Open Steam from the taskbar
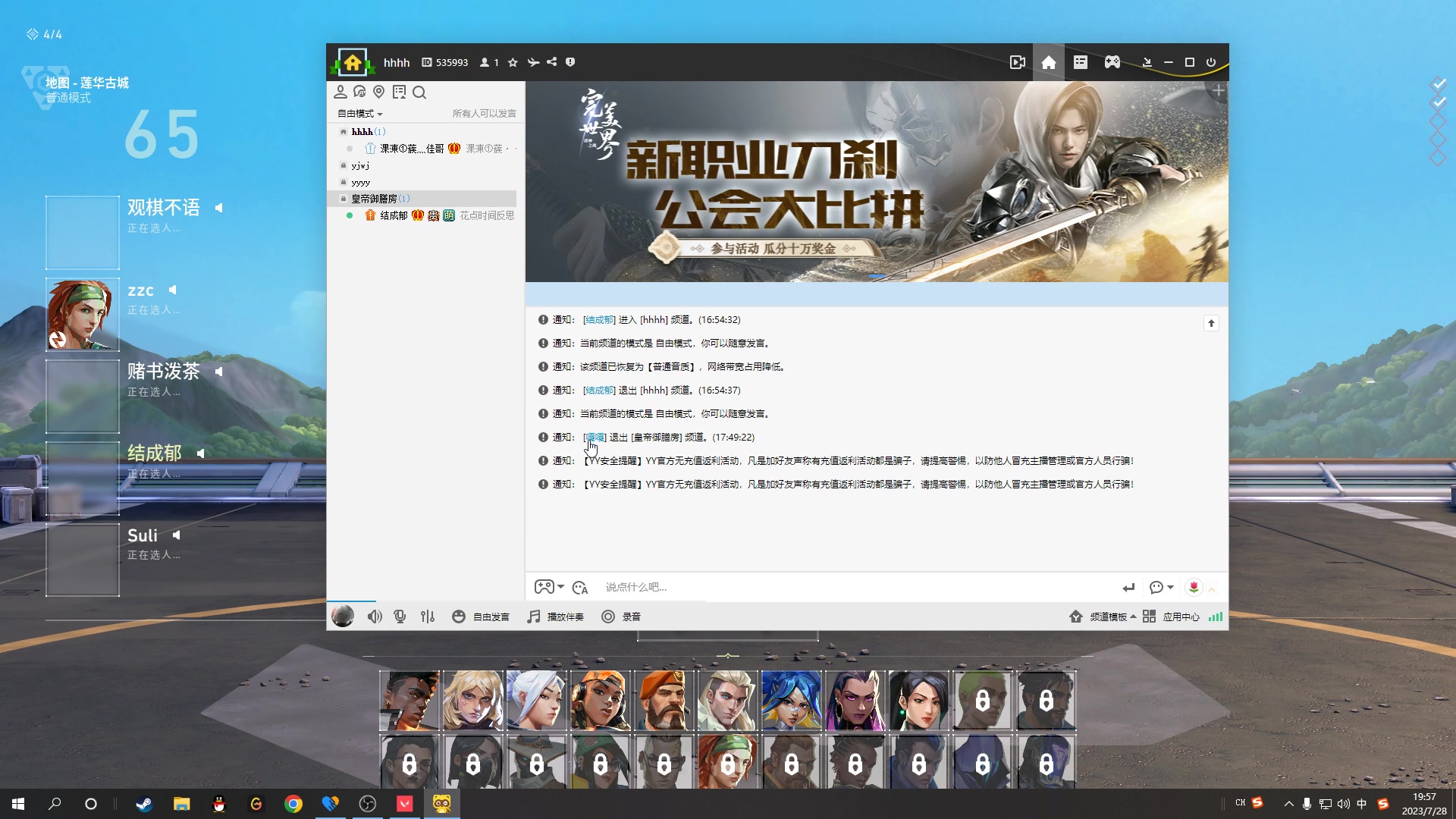Image resolution: width=1456 pixels, height=819 pixels. click(x=144, y=804)
